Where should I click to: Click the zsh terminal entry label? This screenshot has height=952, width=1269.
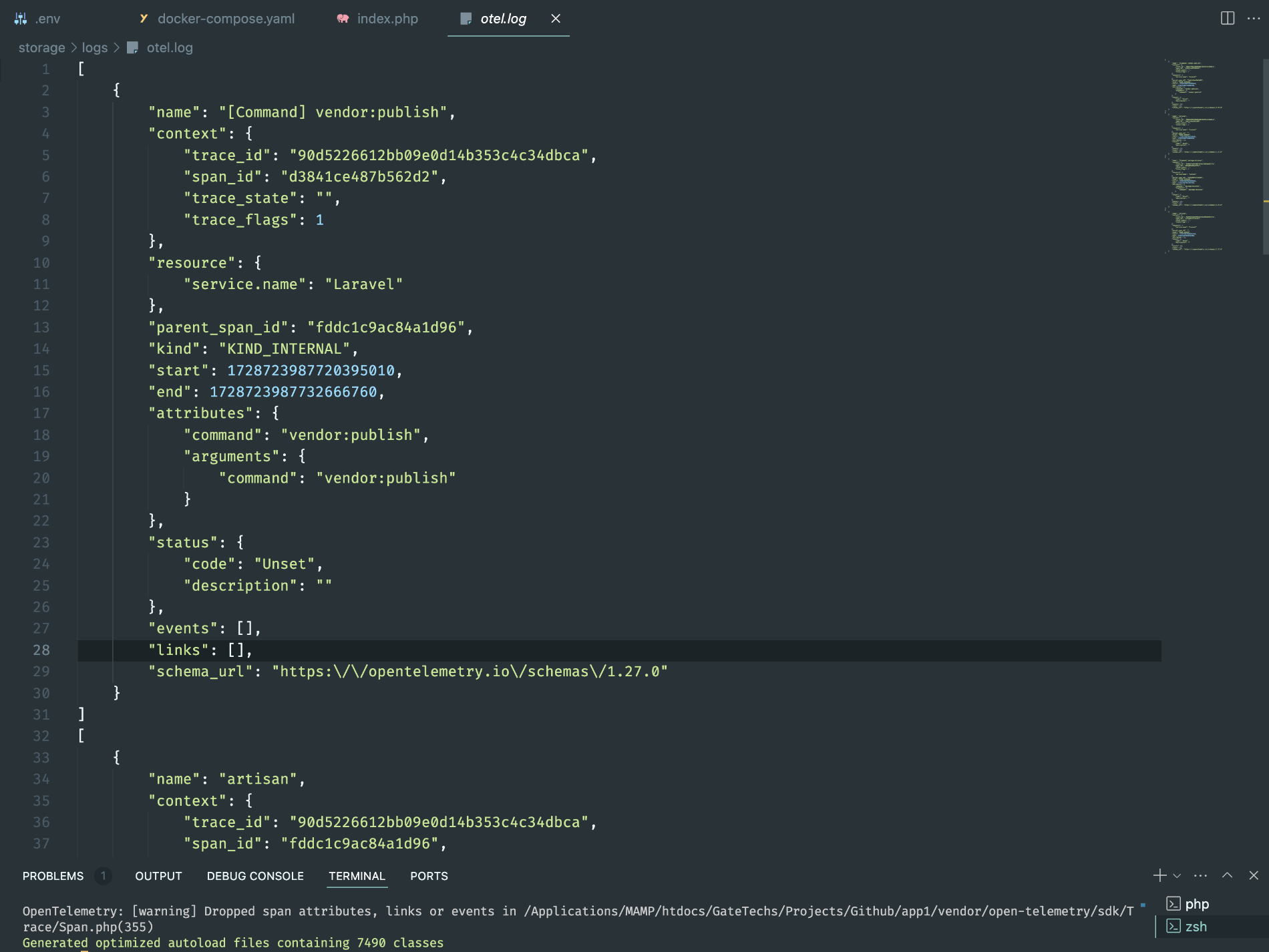1196,927
